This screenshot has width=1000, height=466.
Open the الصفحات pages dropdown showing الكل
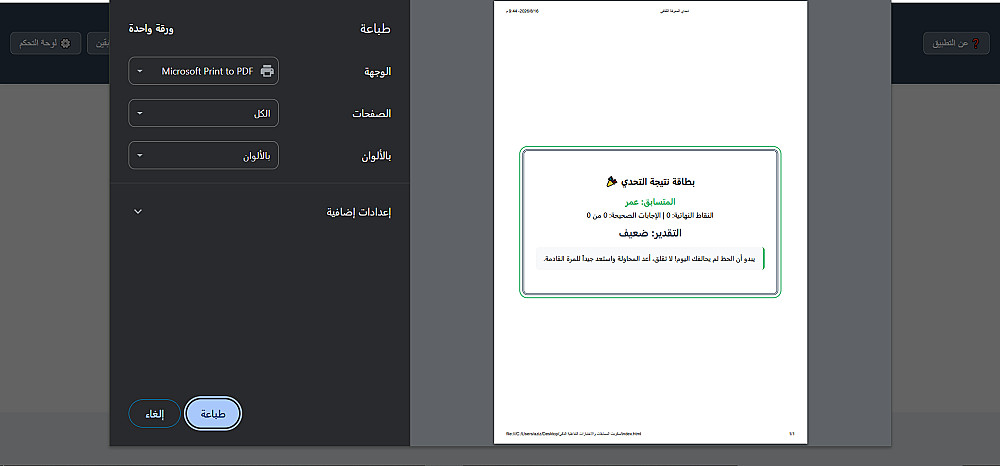click(203, 113)
